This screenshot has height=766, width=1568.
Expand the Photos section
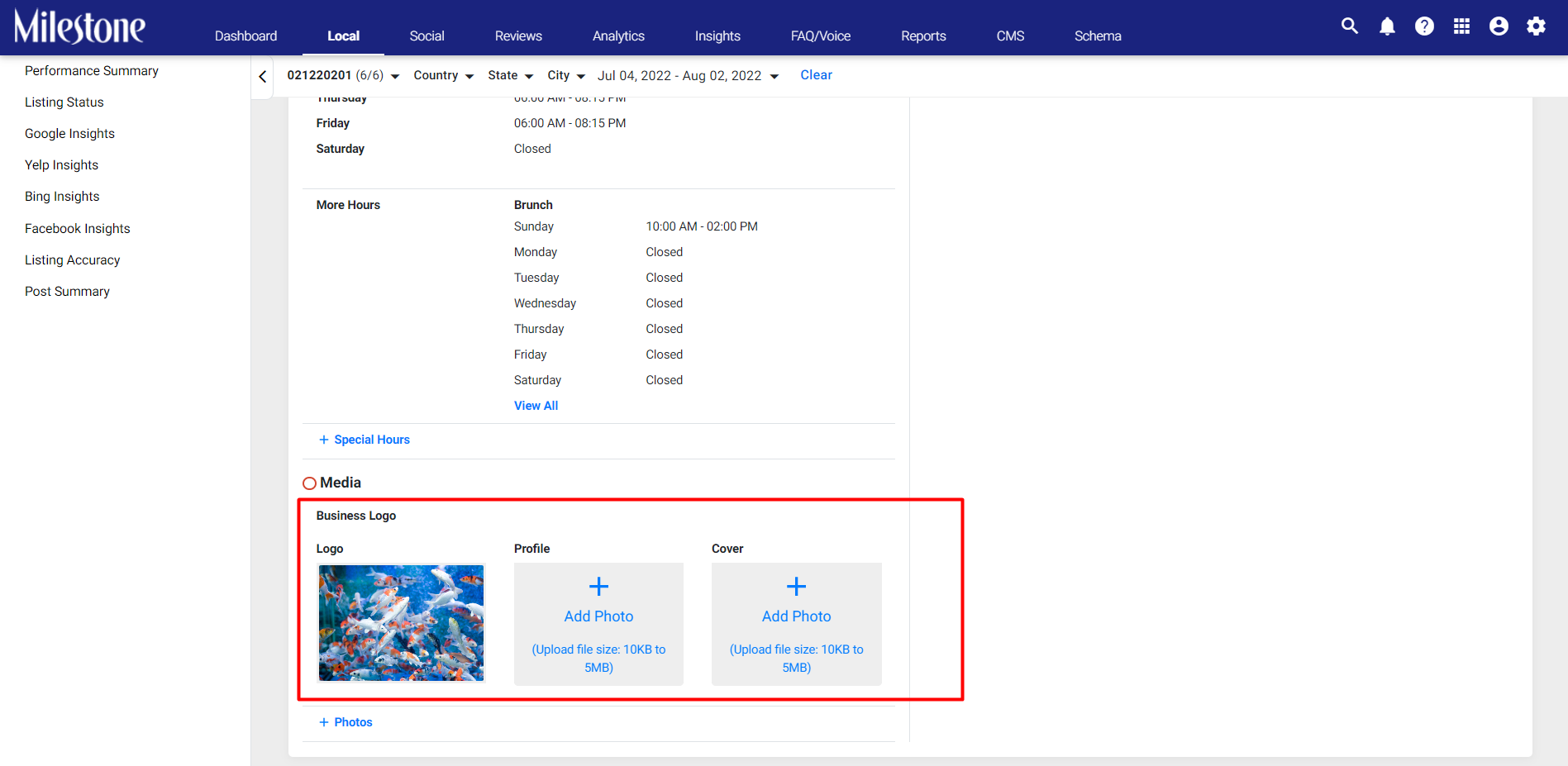[346, 722]
